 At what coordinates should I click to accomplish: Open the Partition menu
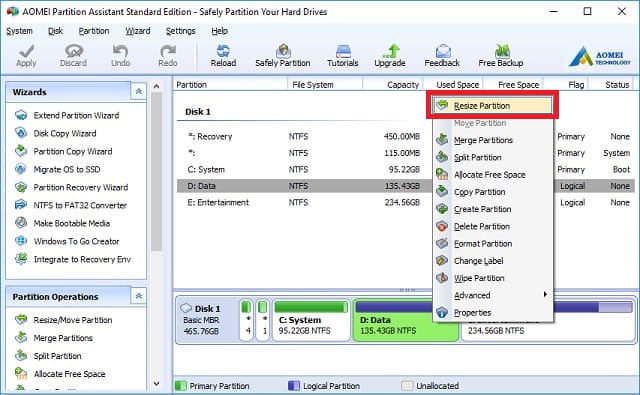[94, 31]
